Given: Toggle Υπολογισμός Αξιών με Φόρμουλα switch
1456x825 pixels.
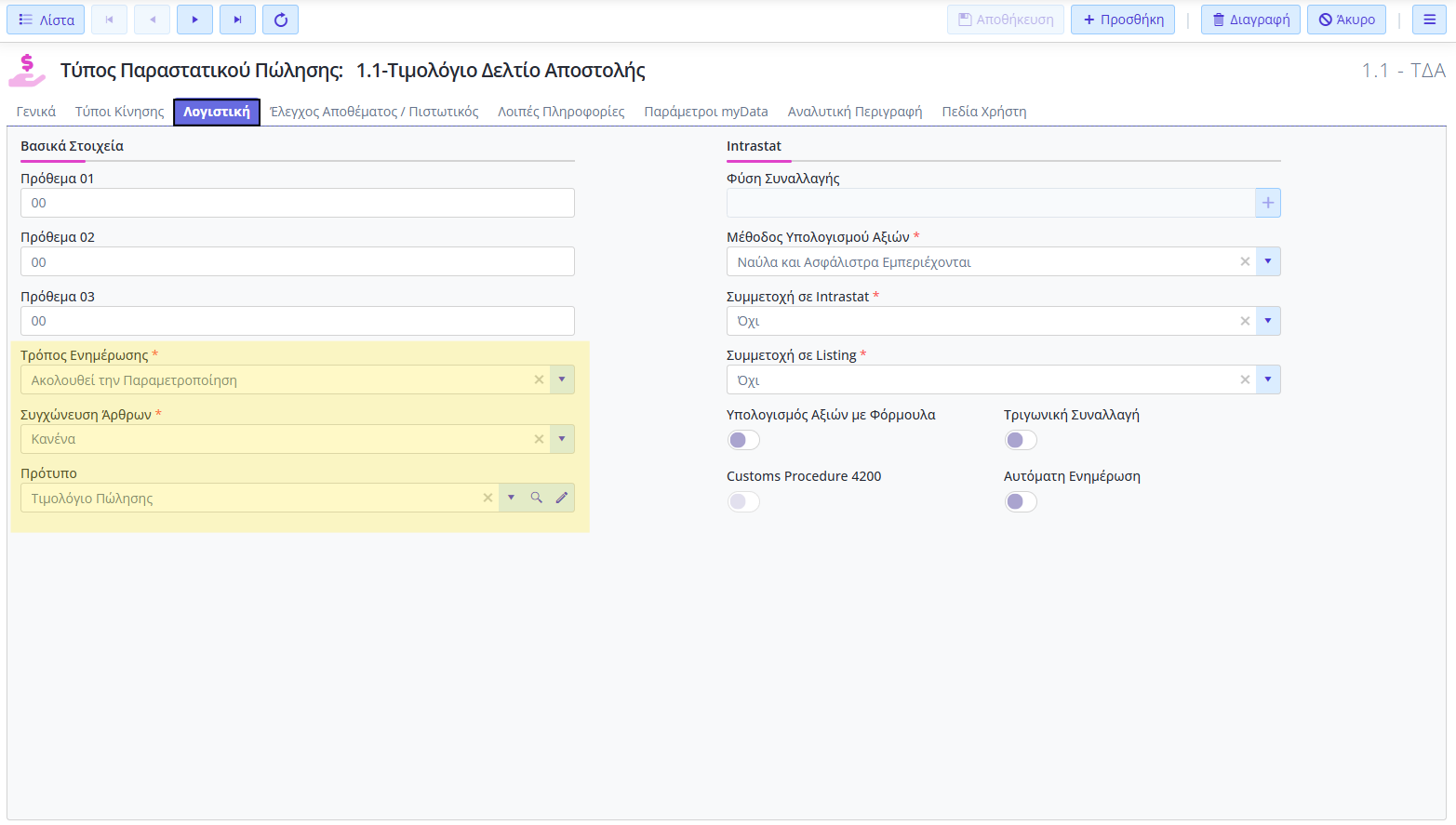Looking at the screenshot, I should click(743, 440).
